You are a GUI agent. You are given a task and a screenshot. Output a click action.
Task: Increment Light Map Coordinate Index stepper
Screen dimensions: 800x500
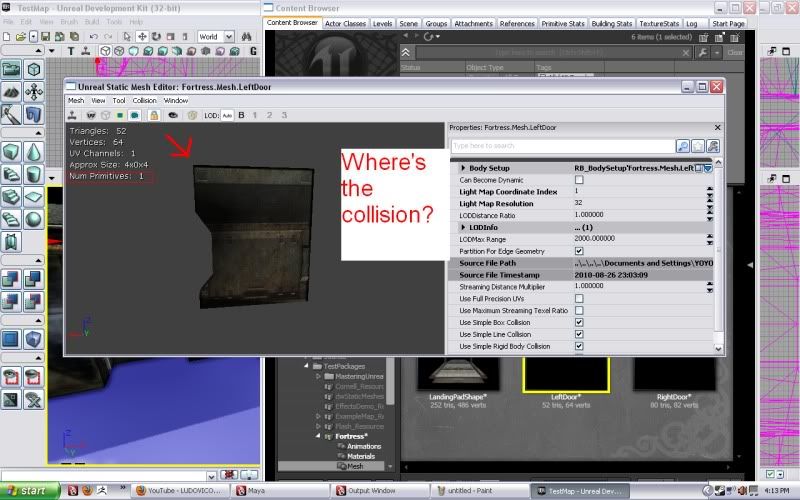[x=709, y=189]
